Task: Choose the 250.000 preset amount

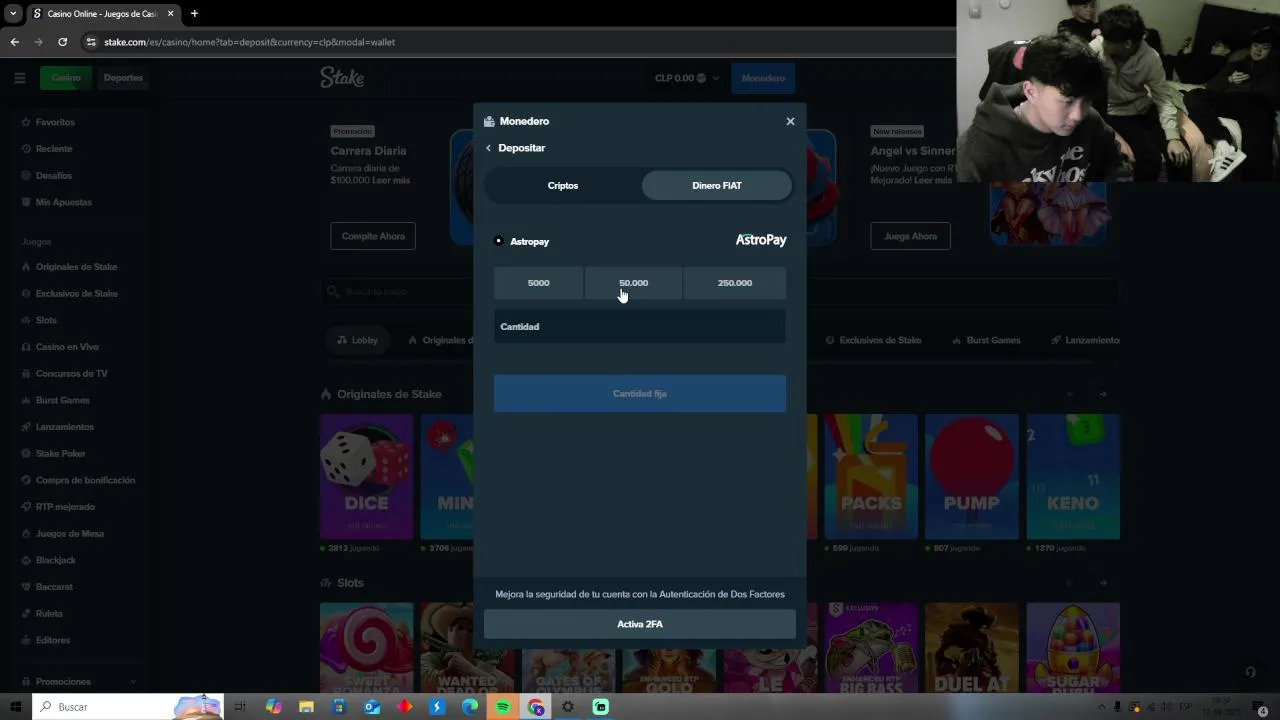Action: pyautogui.click(x=735, y=283)
